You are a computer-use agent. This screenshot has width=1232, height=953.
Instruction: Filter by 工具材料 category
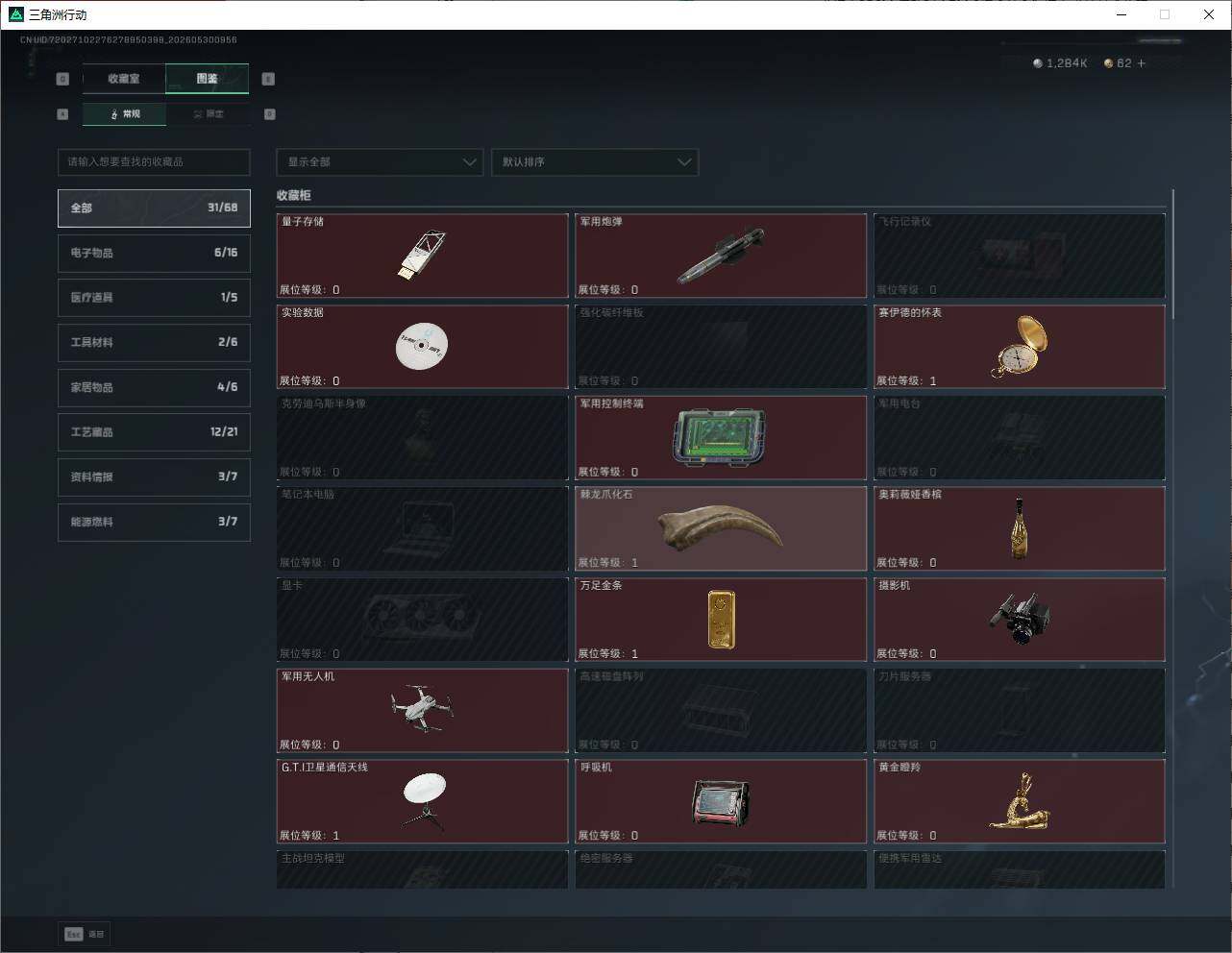point(154,342)
